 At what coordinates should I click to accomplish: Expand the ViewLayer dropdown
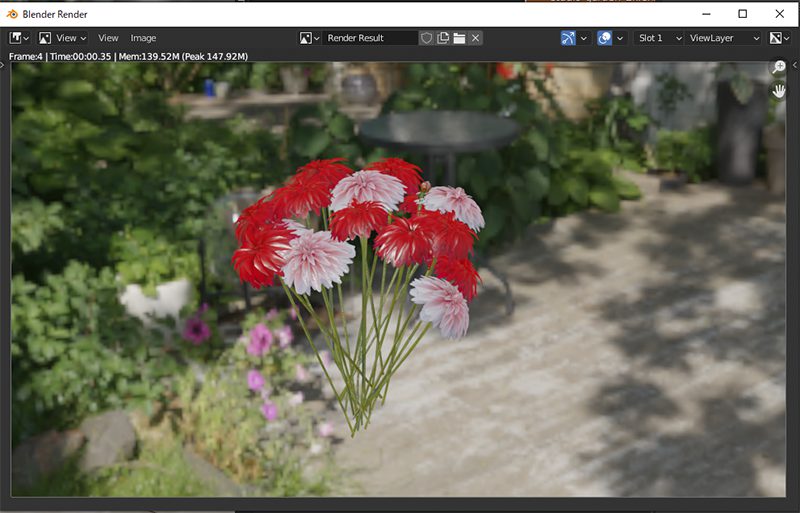pos(724,38)
